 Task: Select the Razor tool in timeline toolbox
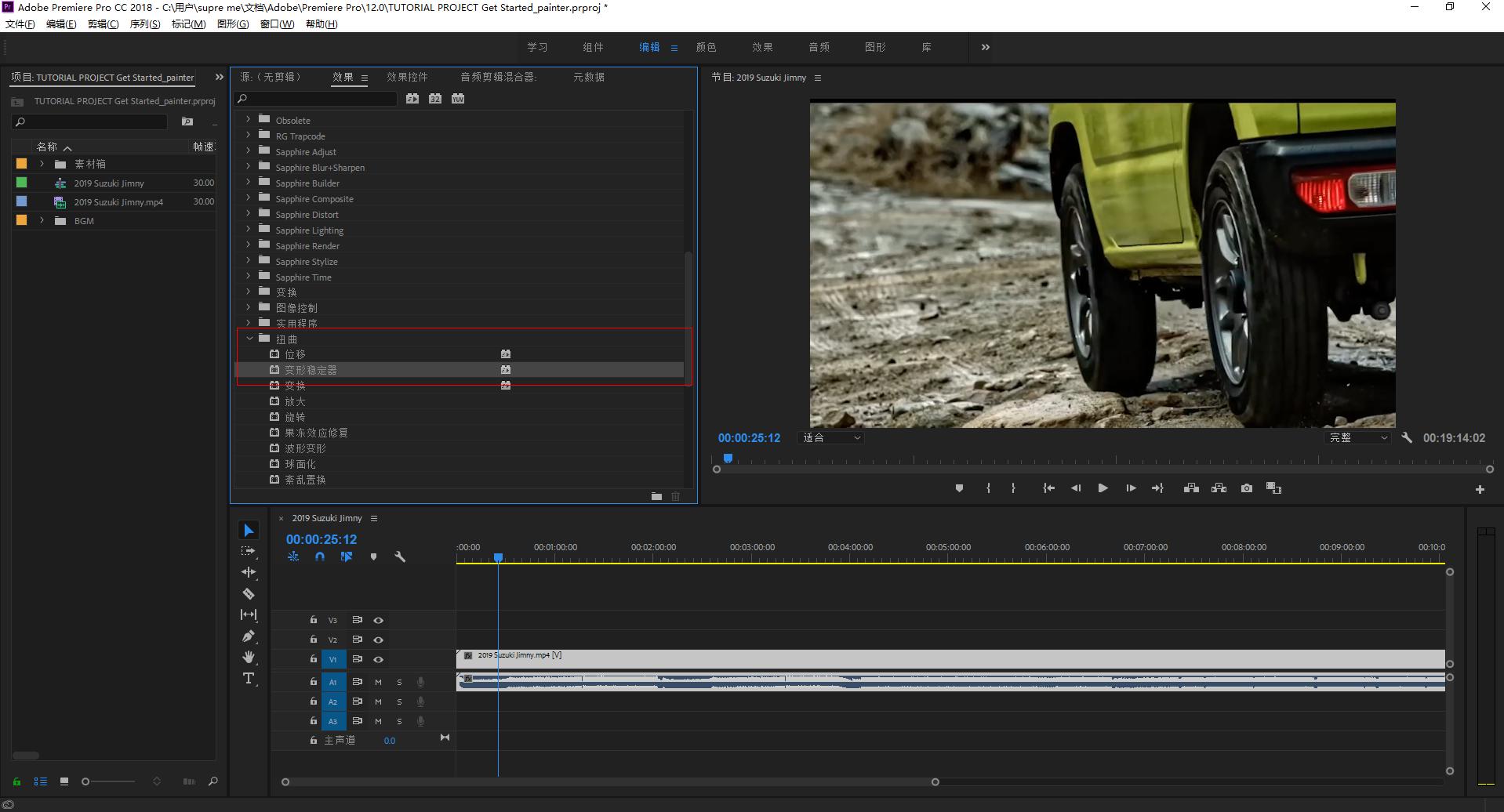click(249, 594)
